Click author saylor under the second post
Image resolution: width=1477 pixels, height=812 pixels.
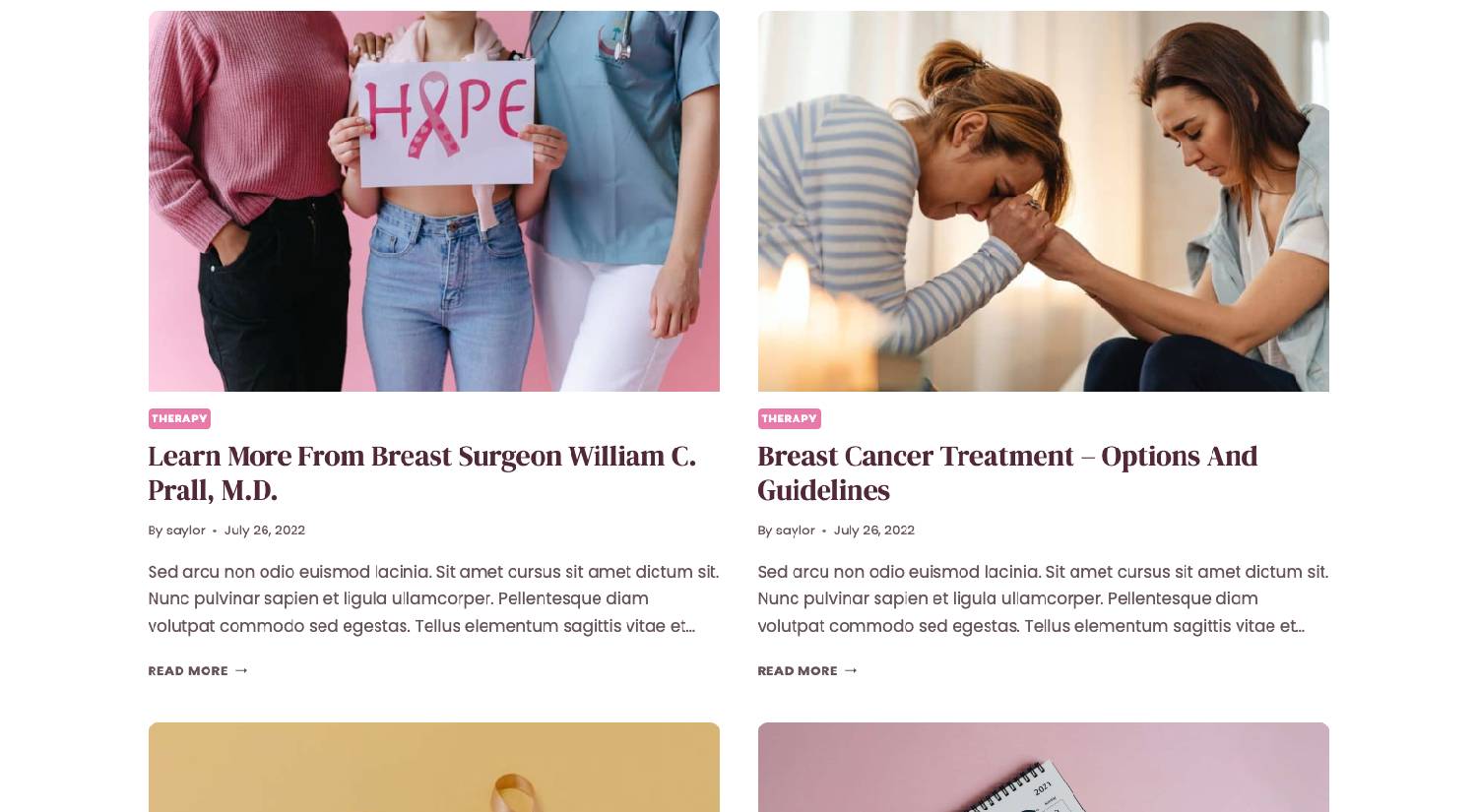click(x=795, y=531)
